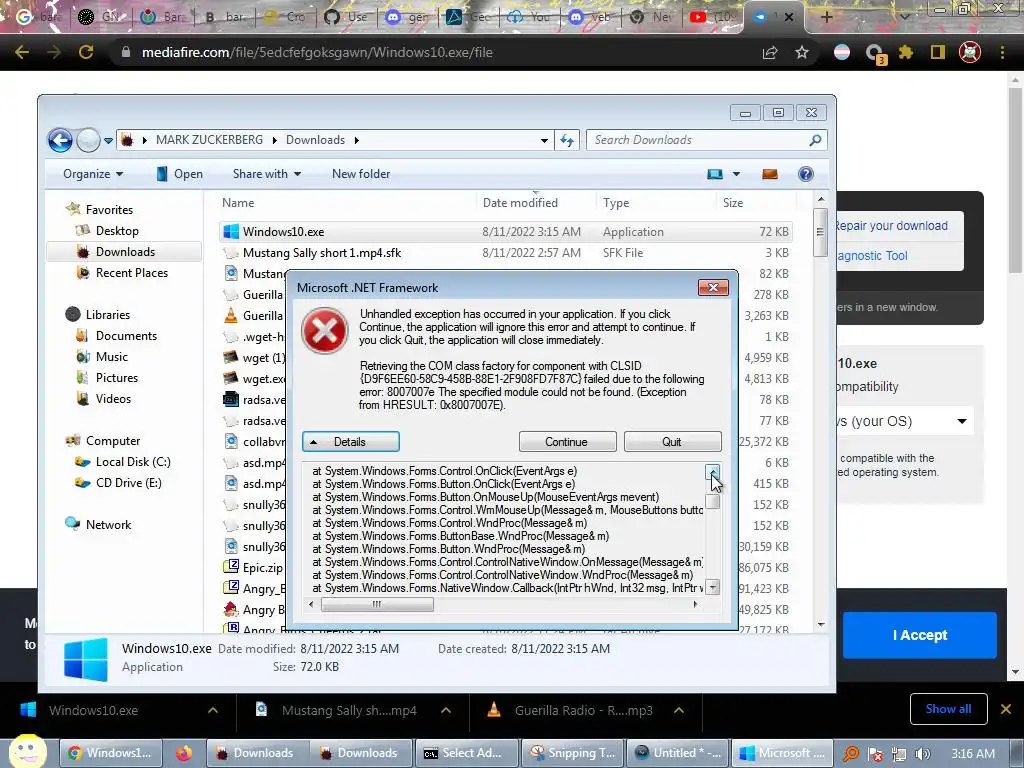Viewport: 1024px width, 768px height.
Task: Click the Epic.zip archive icon
Action: click(231, 567)
